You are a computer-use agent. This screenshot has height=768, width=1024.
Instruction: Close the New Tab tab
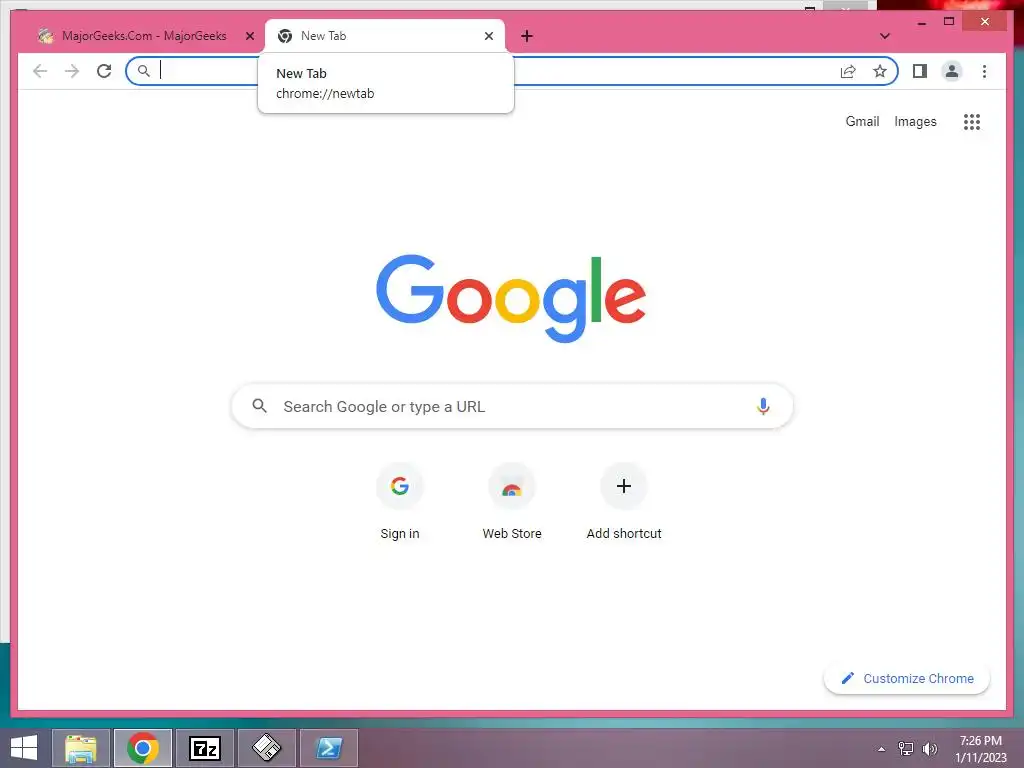point(488,36)
